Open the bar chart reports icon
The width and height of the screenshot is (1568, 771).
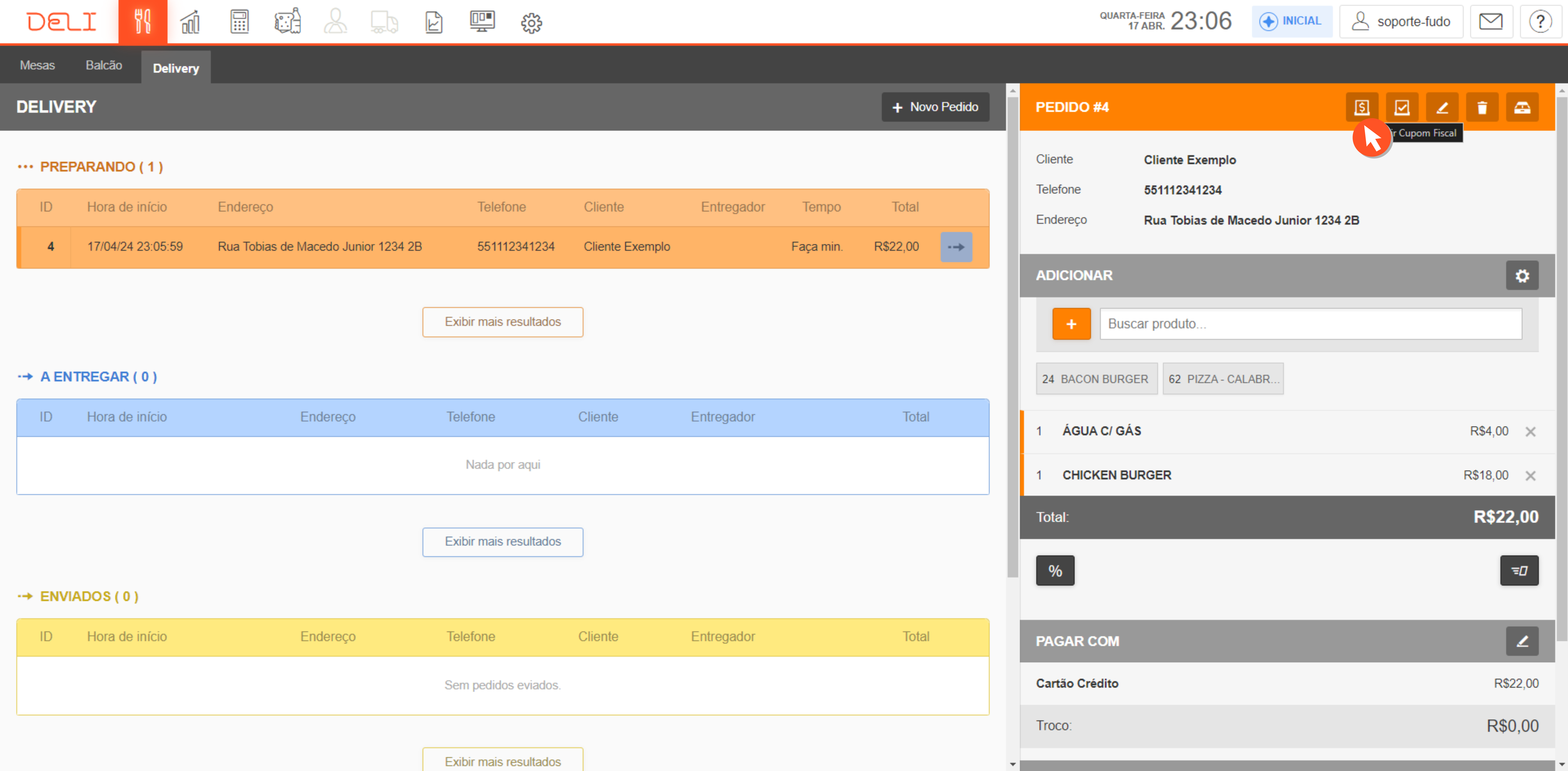coord(191,22)
